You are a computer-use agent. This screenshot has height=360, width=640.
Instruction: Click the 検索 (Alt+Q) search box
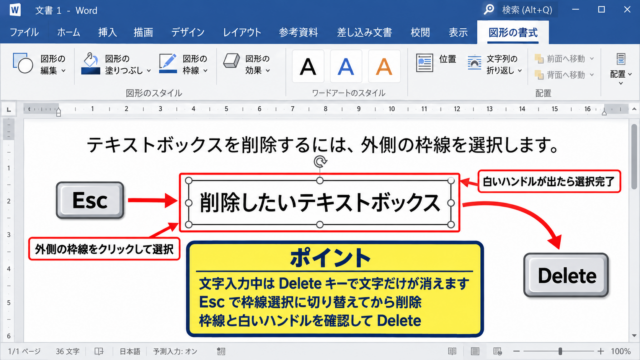[519, 9]
